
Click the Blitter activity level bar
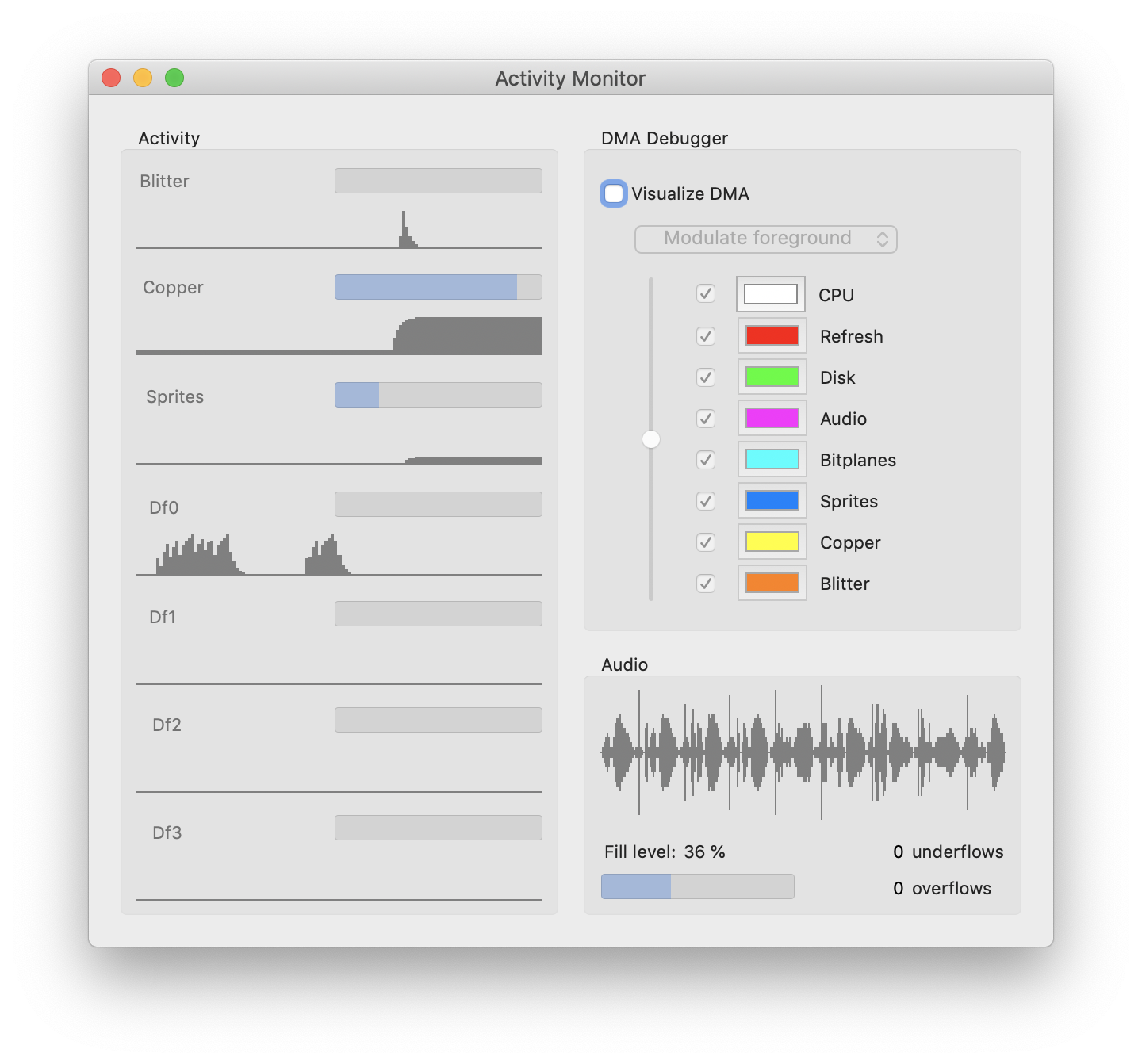(439, 181)
